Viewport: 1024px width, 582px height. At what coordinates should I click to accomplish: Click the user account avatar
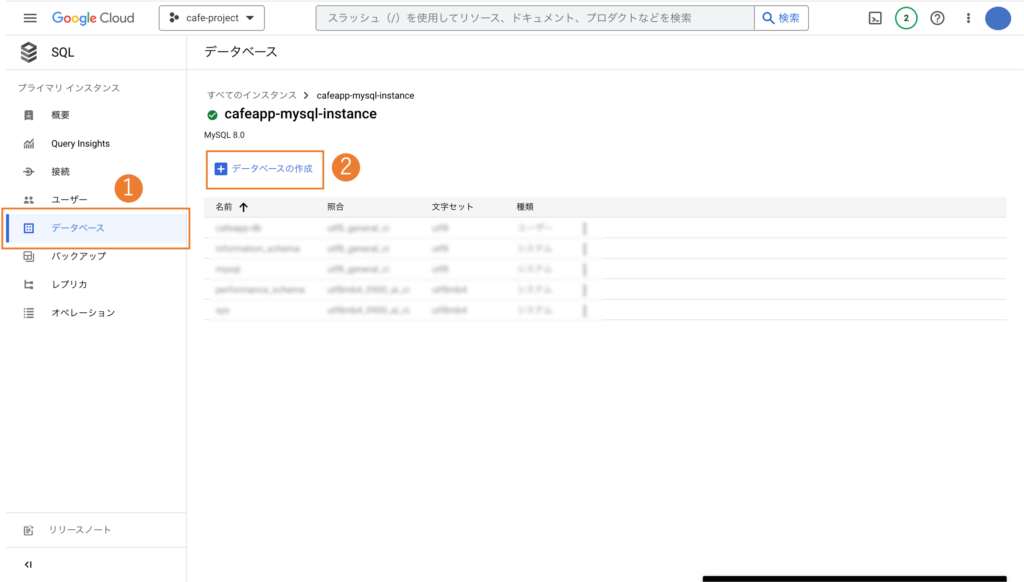pyautogui.click(x=998, y=18)
